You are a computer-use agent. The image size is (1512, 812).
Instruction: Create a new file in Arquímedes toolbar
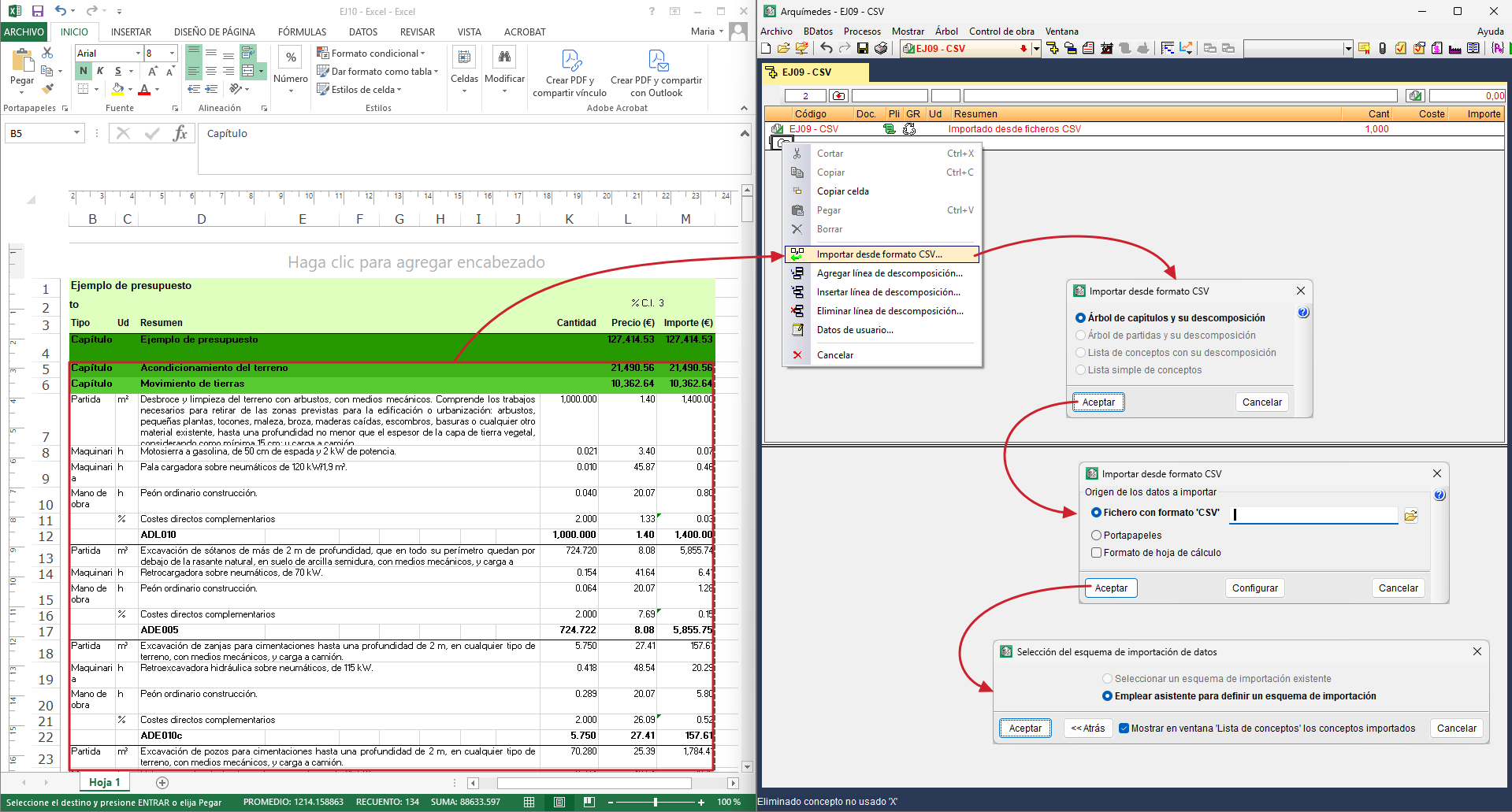(766, 49)
